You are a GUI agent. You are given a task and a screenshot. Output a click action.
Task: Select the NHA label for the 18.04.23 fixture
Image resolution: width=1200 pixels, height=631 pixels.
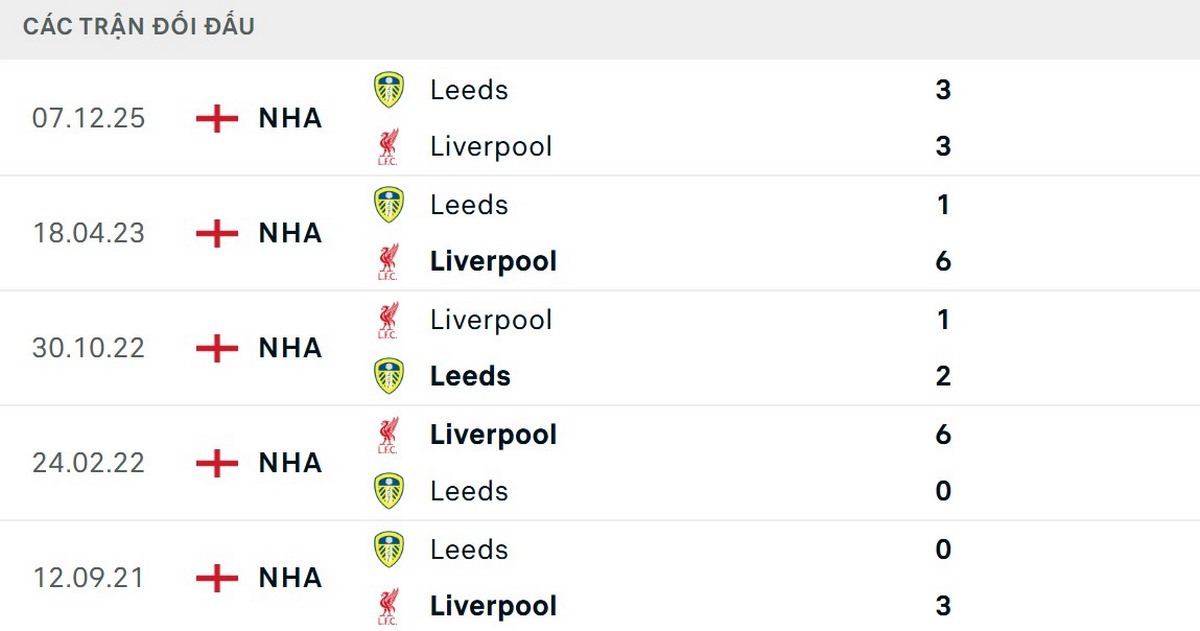pos(290,233)
